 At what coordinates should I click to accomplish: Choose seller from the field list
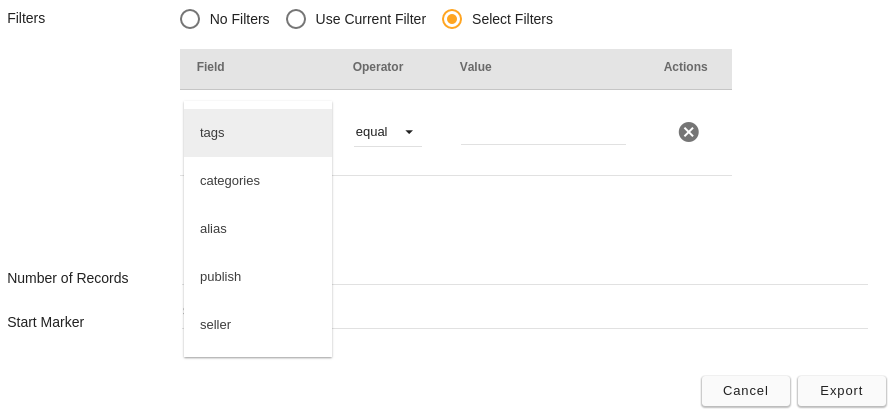pyautogui.click(x=258, y=325)
